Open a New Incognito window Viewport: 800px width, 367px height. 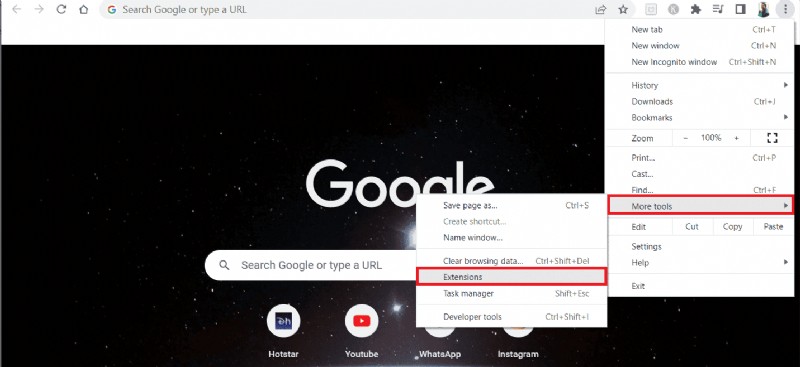point(699,62)
